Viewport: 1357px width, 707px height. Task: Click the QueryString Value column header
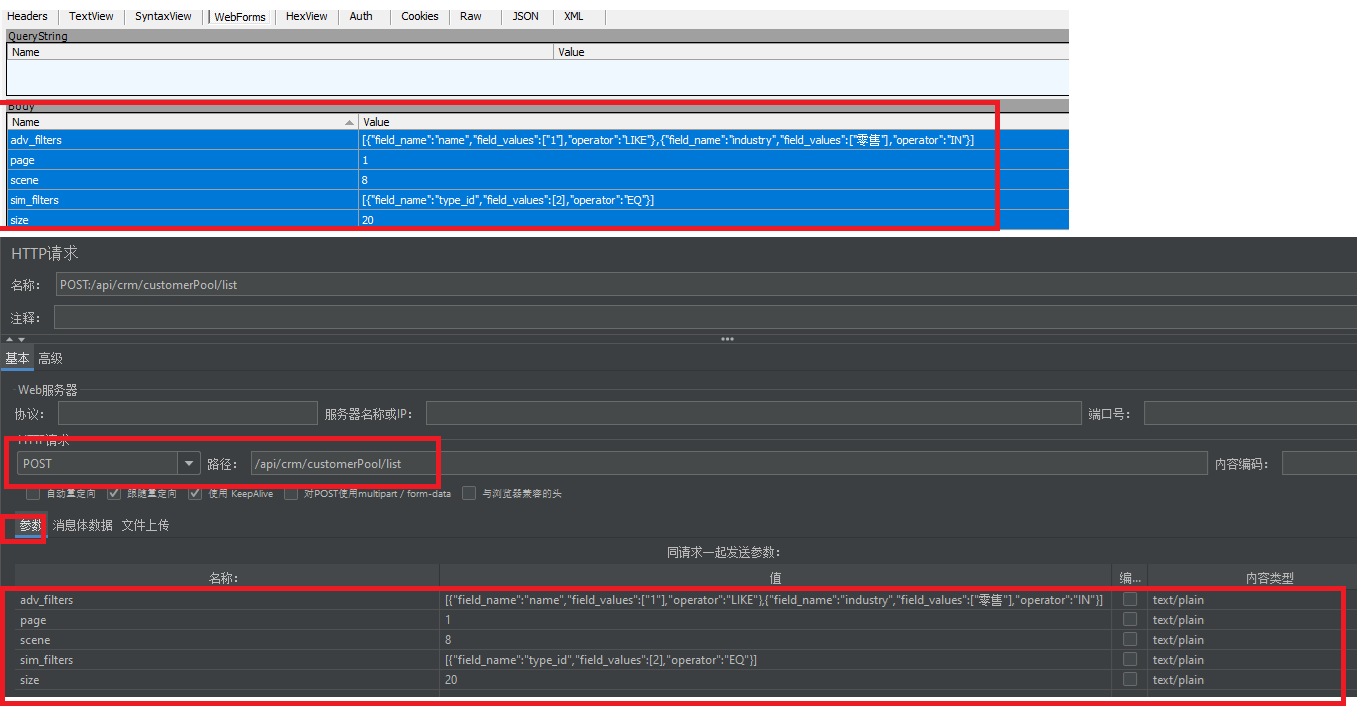click(x=811, y=52)
